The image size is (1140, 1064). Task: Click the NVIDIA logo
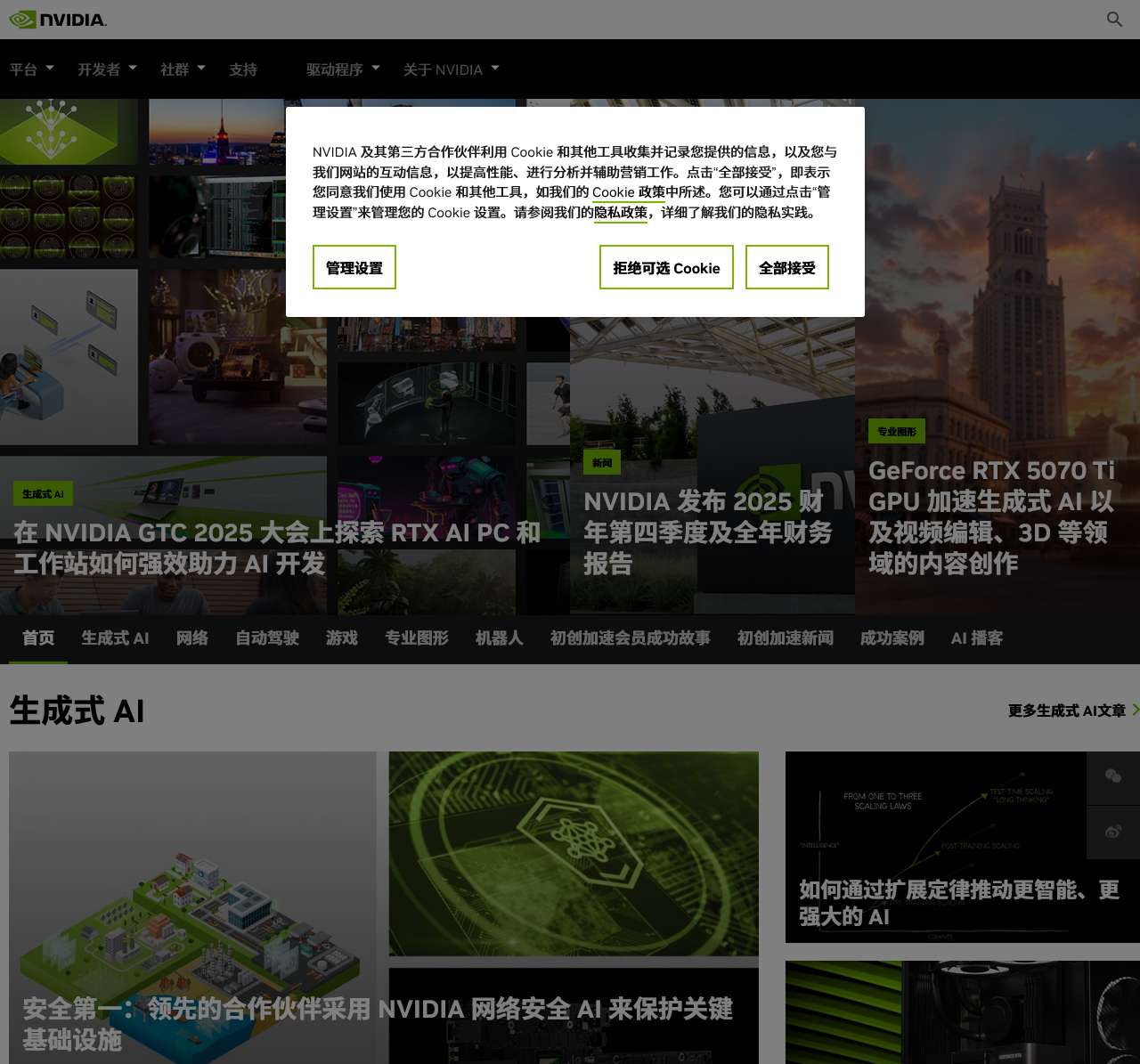pos(58,20)
